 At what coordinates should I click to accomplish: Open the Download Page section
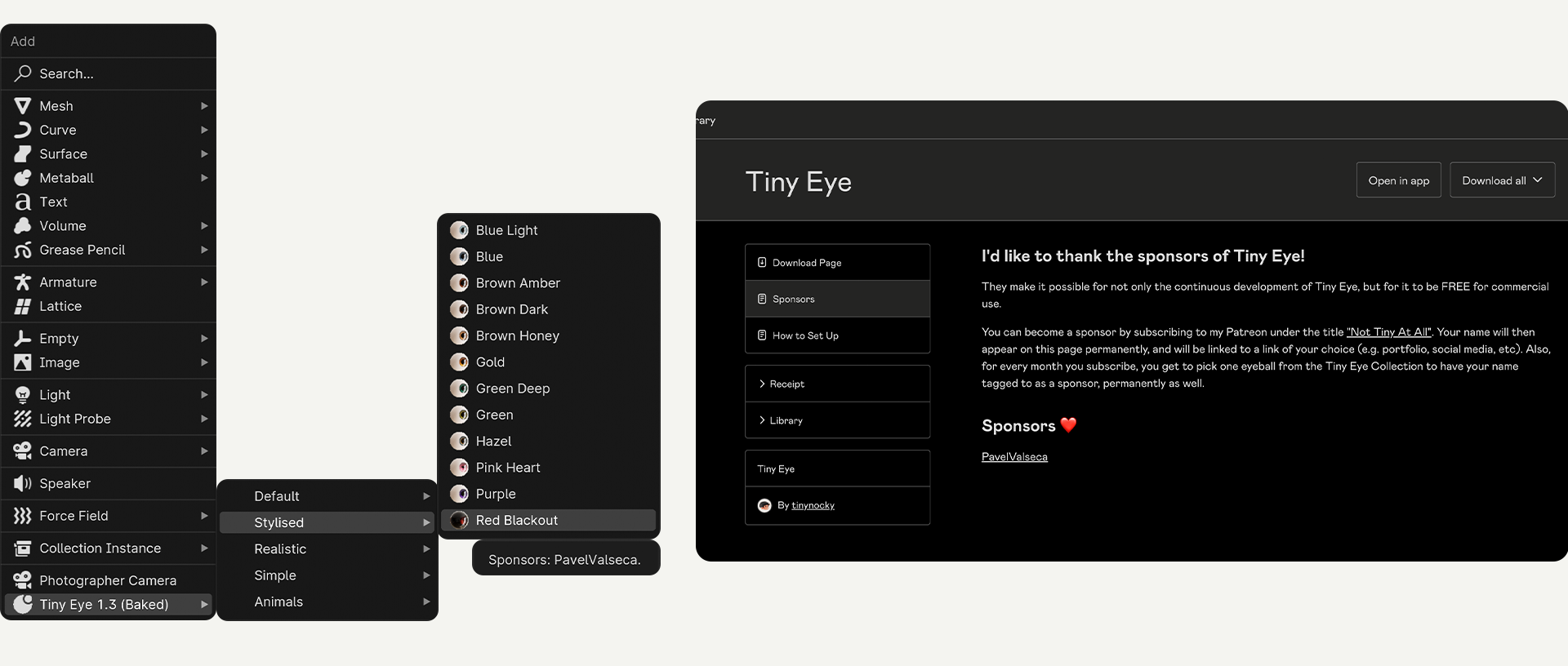[x=838, y=263]
